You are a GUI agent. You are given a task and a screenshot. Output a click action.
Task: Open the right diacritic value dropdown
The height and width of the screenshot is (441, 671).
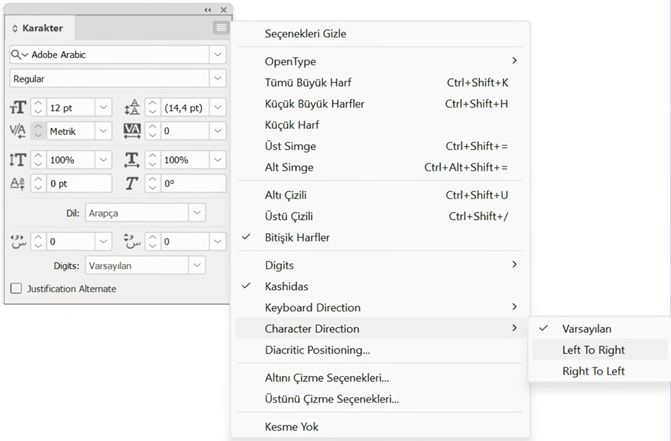pyautogui.click(x=217, y=242)
